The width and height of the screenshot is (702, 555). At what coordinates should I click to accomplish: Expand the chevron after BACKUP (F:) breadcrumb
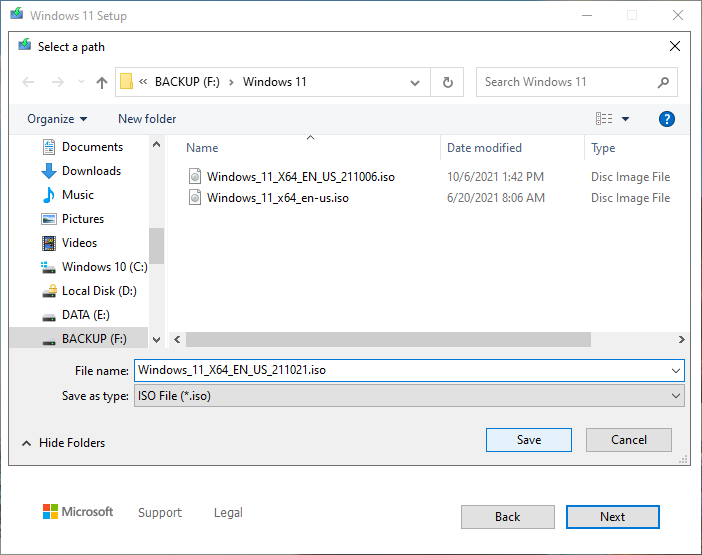click(x=231, y=82)
